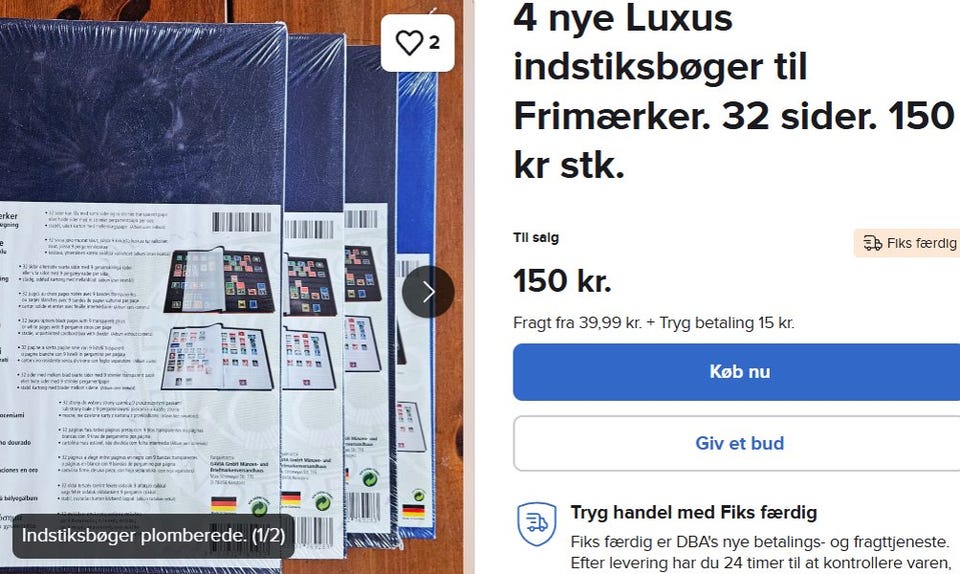The image size is (960, 574).
Task: Click the Køb nu button
Action: click(x=737, y=372)
